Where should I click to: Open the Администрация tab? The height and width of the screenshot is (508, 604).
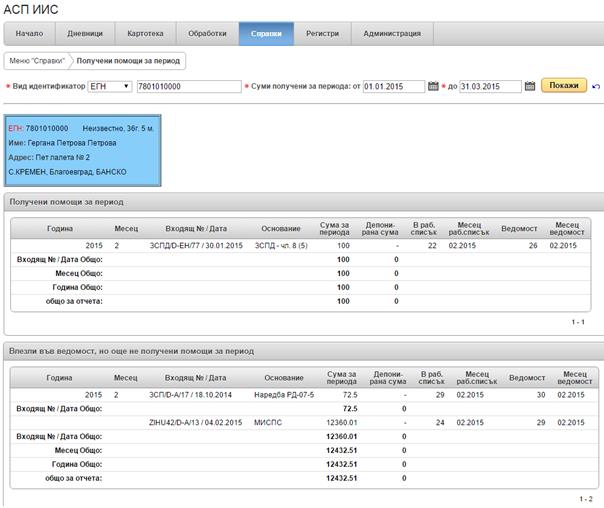point(392,33)
